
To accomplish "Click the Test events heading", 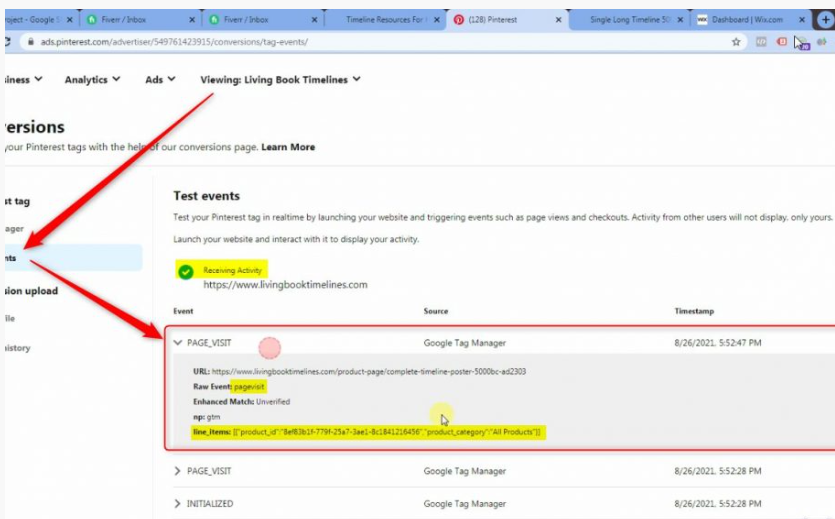I will point(206,196).
